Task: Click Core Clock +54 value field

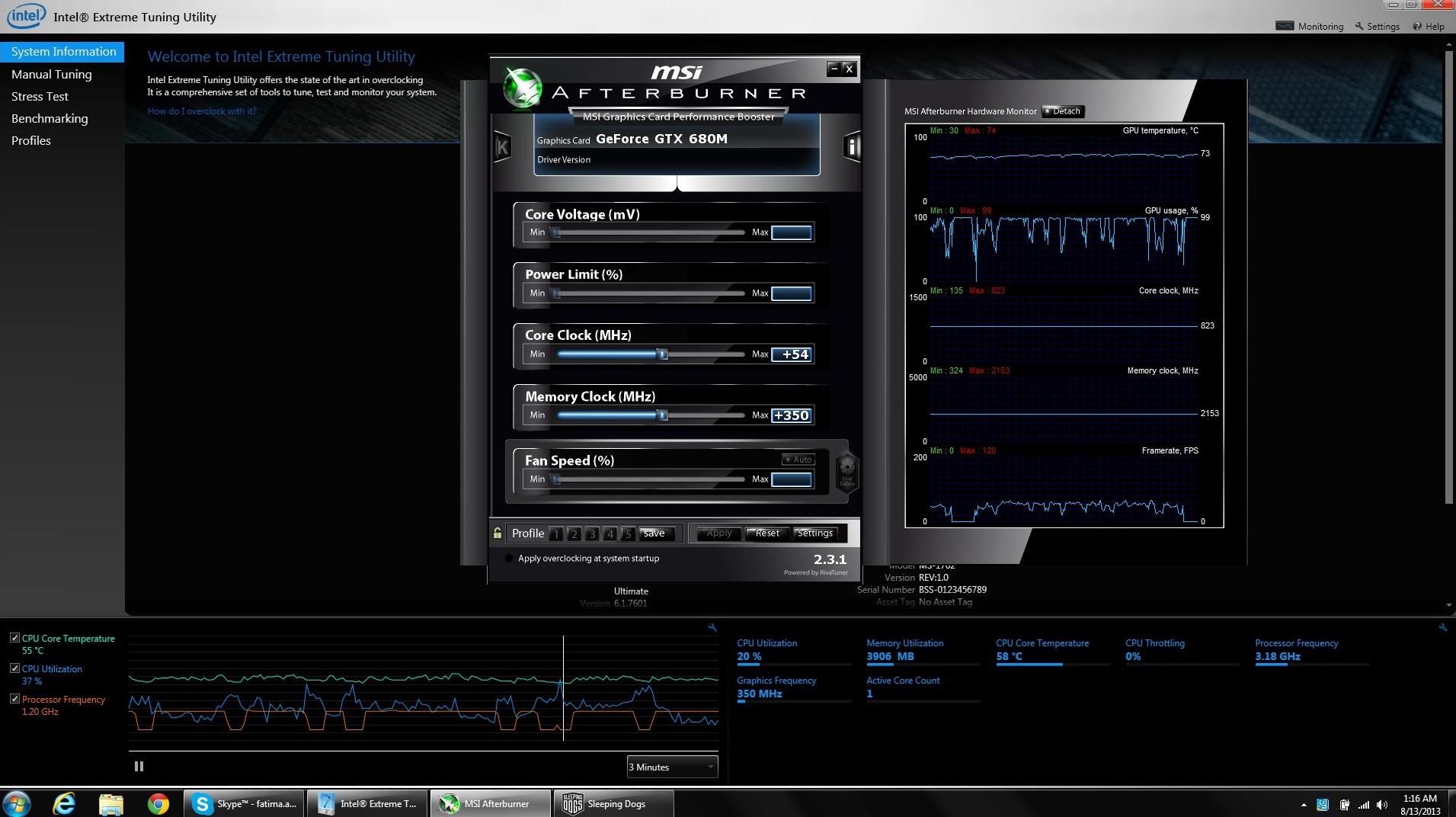Action: pos(792,354)
